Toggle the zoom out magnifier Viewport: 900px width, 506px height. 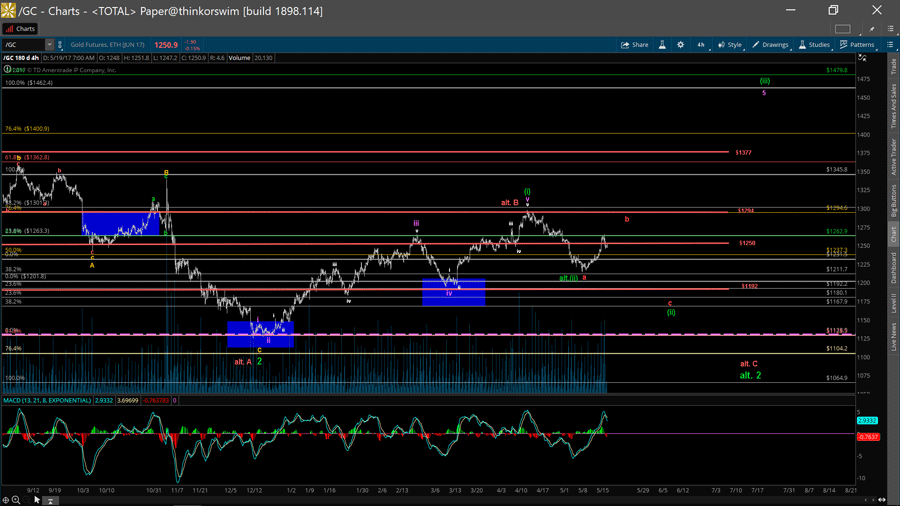pyautogui.click(x=26, y=500)
